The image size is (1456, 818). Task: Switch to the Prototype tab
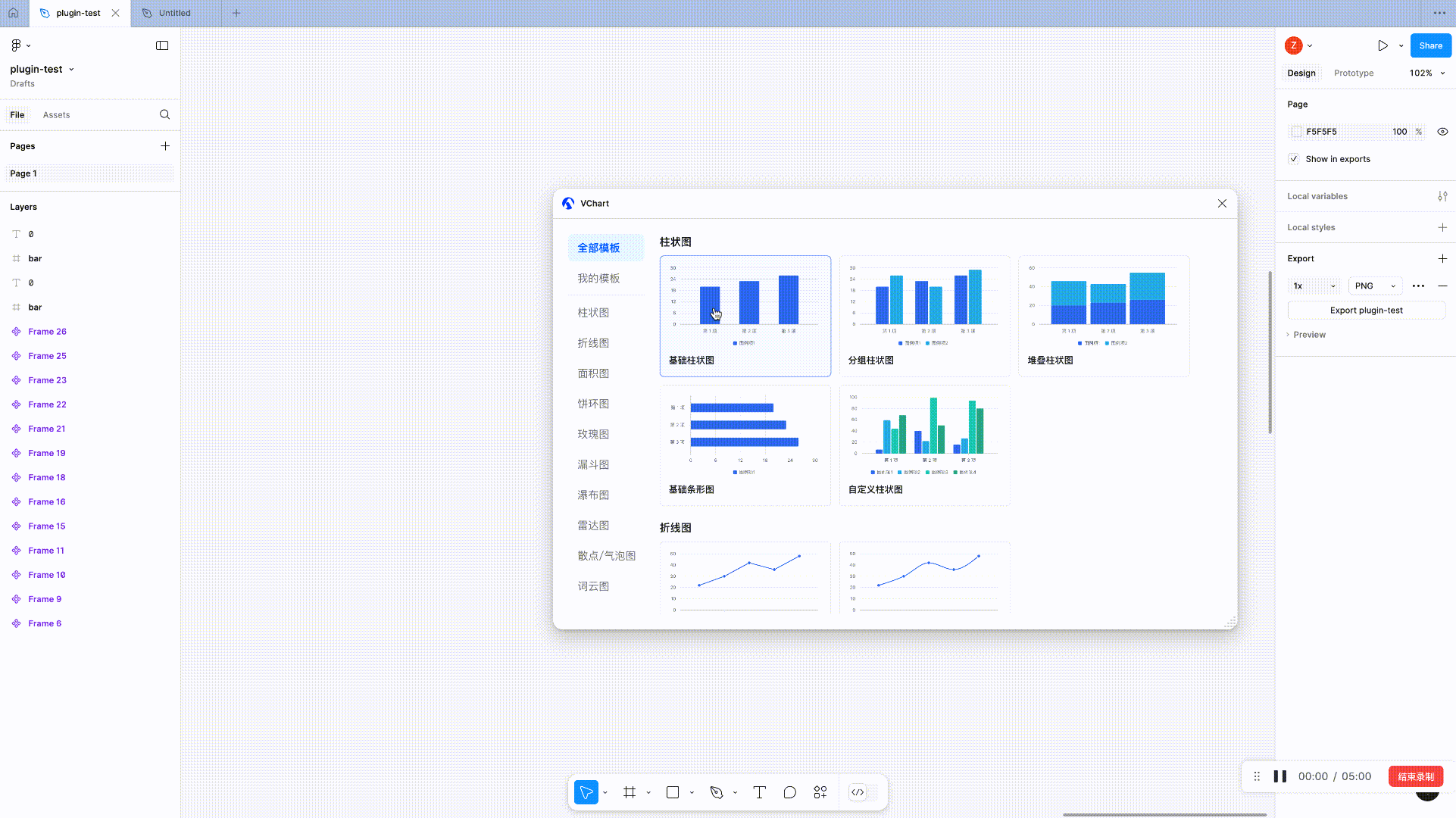tap(1354, 73)
